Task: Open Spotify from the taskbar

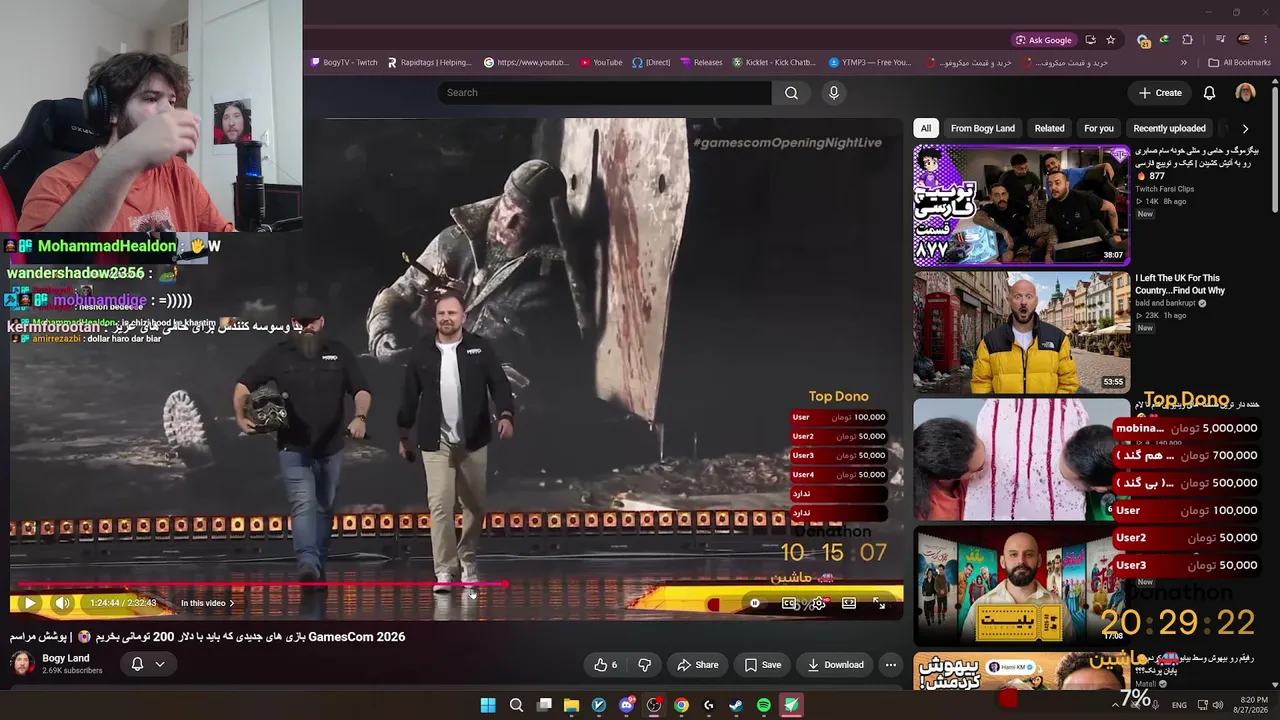Action: point(764,705)
